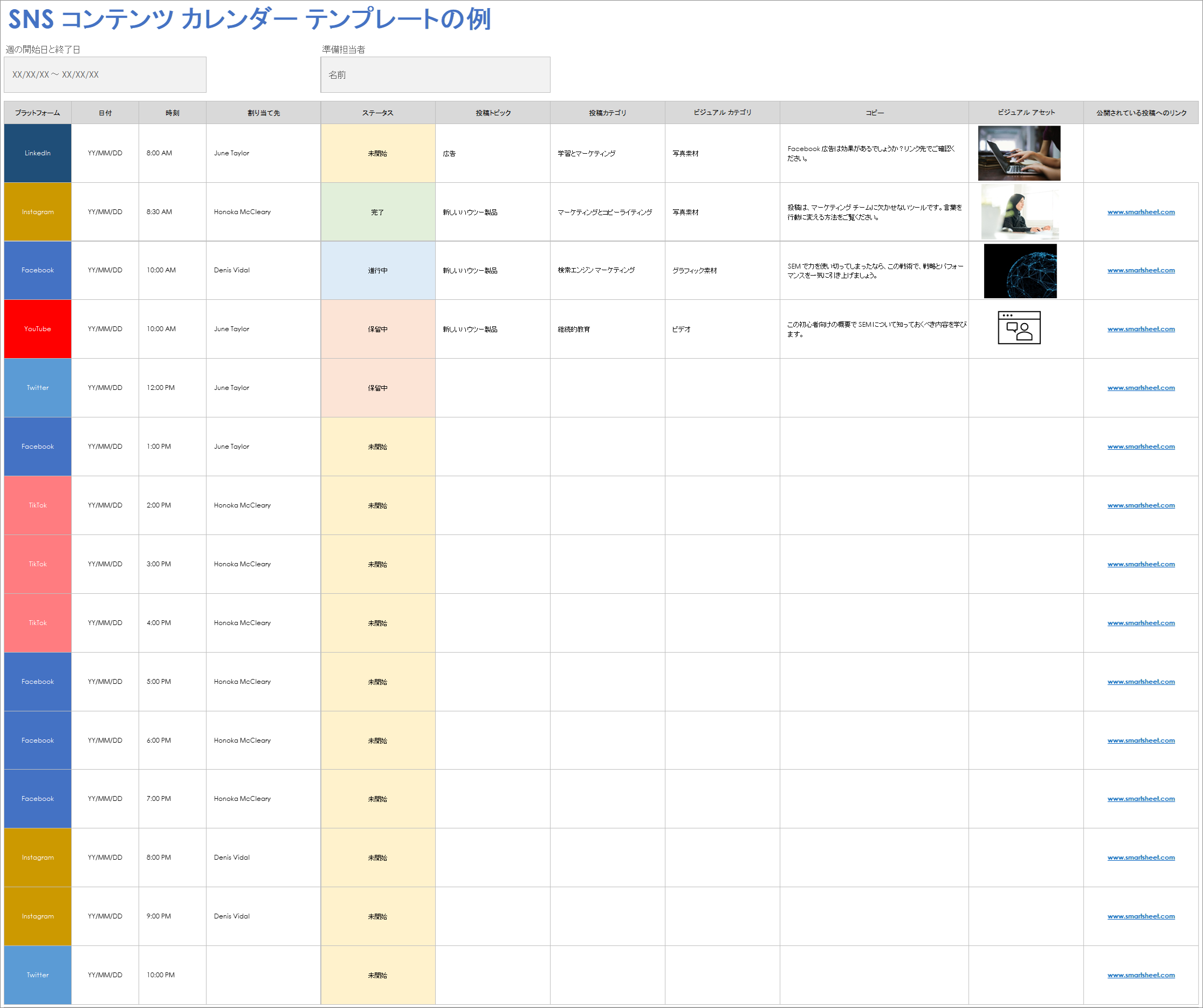Open the プラットフォーム column header
Viewport: 1203px width, 1008px height.
(x=37, y=112)
